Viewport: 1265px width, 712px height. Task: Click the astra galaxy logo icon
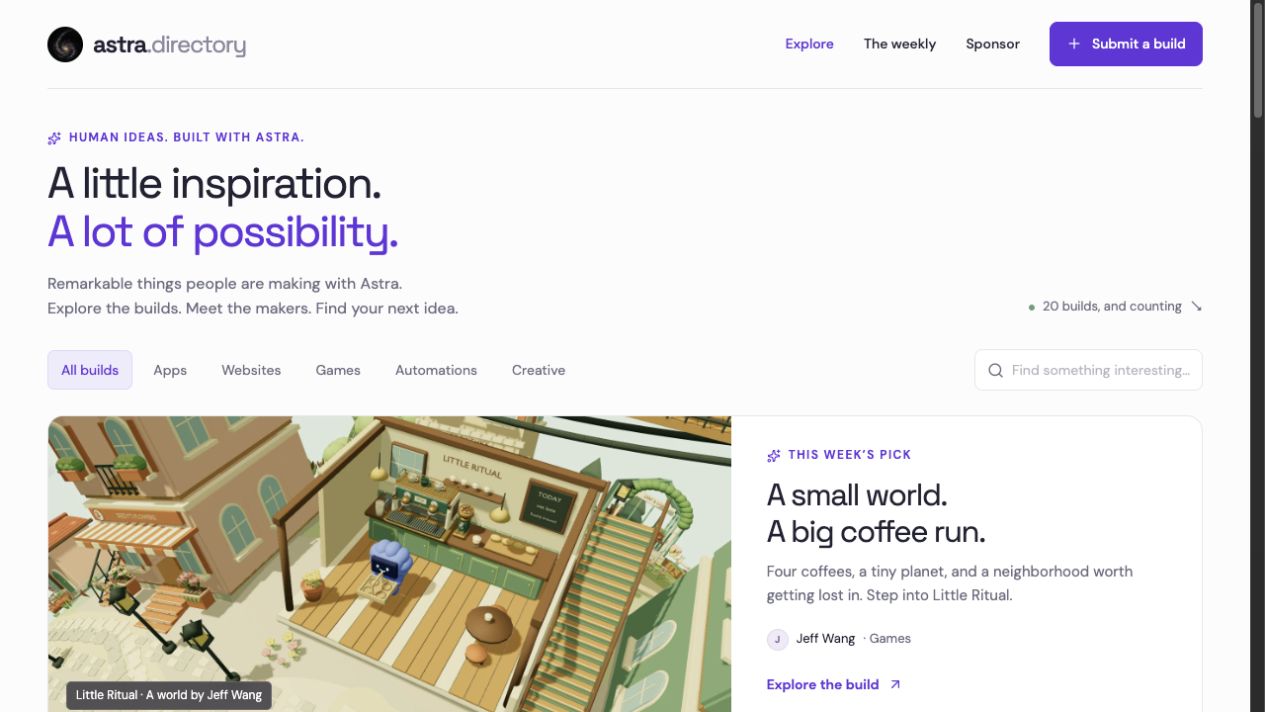point(65,44)
